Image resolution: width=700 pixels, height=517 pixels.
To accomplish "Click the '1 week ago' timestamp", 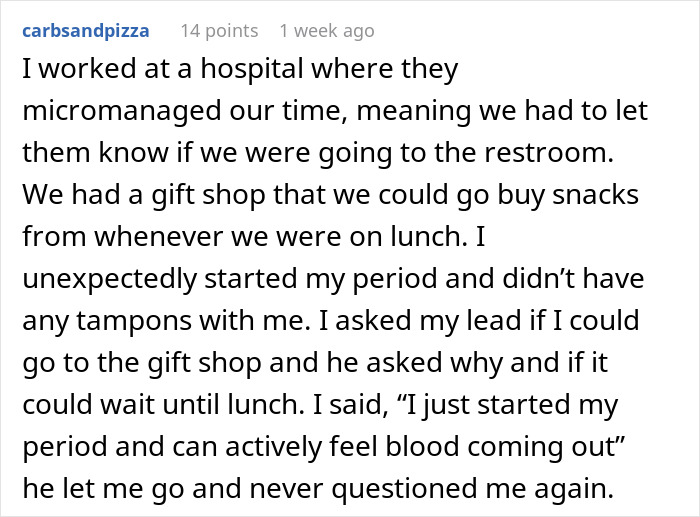I will click(326, 31).
